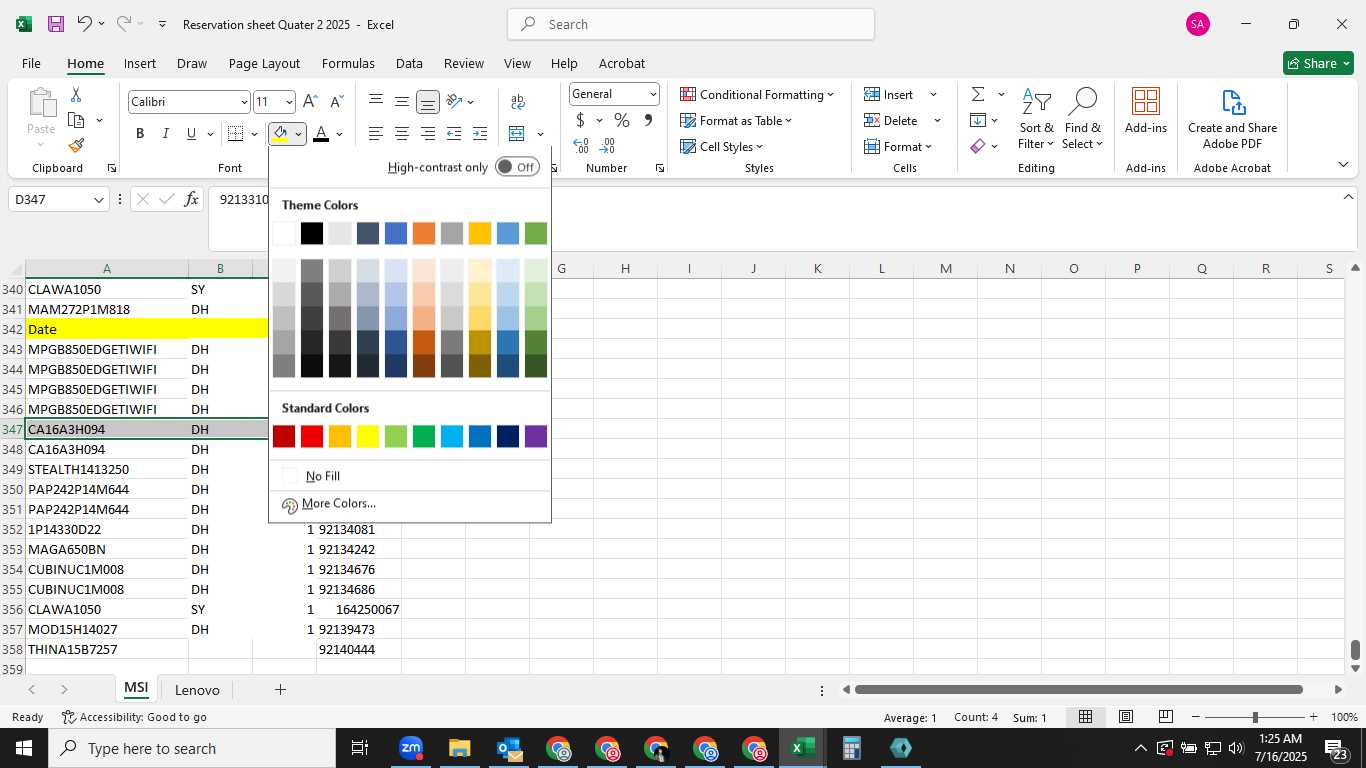Image resolution: width=1366 pixels, height=768 pixels.
Task: Open More Colors dialog
Action: 410,504
